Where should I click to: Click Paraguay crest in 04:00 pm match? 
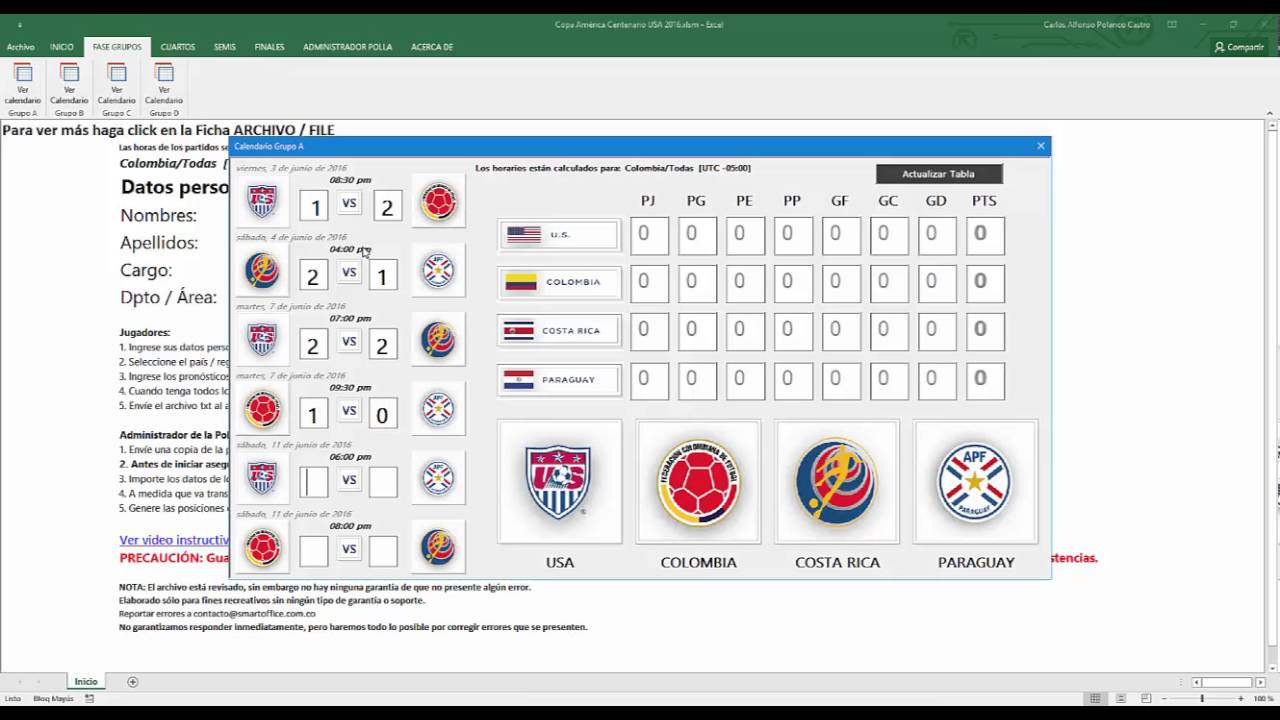[x=438, y=271]
